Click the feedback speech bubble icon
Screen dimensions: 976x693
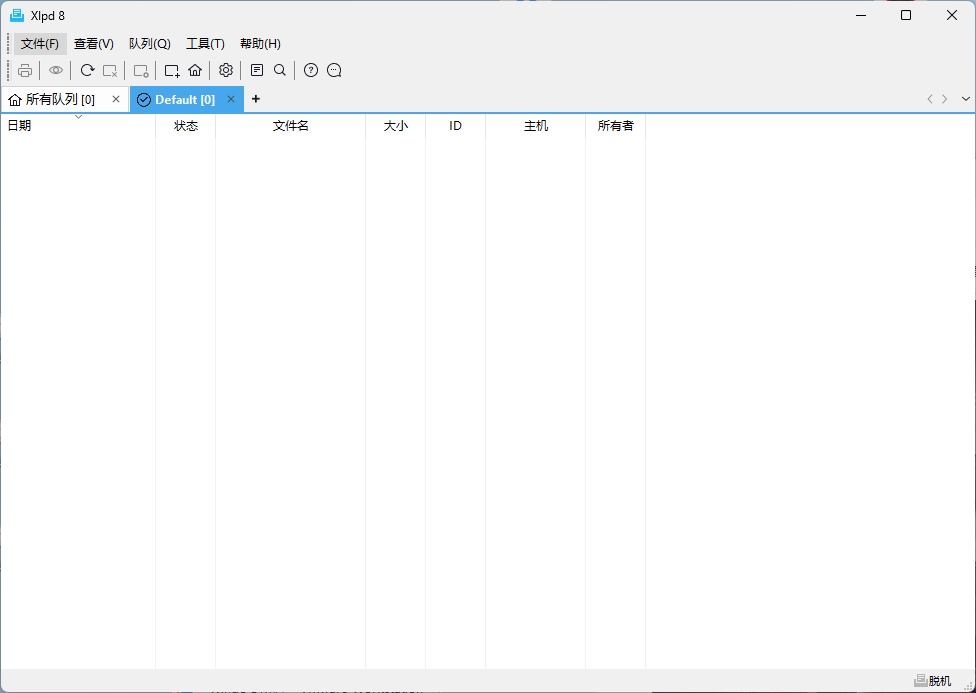point(333,70)
